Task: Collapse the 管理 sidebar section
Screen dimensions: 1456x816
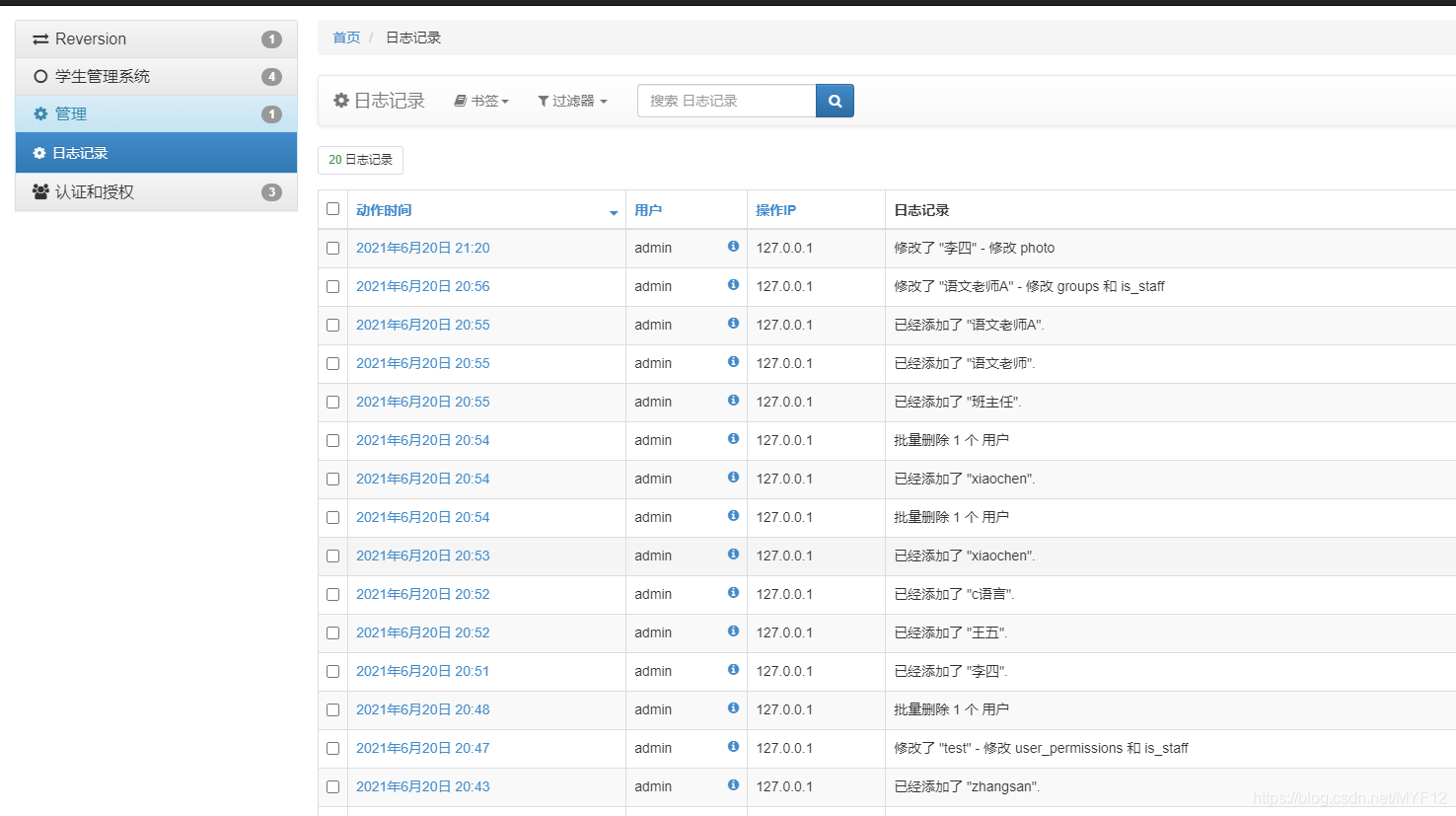Action: (157, 114)
